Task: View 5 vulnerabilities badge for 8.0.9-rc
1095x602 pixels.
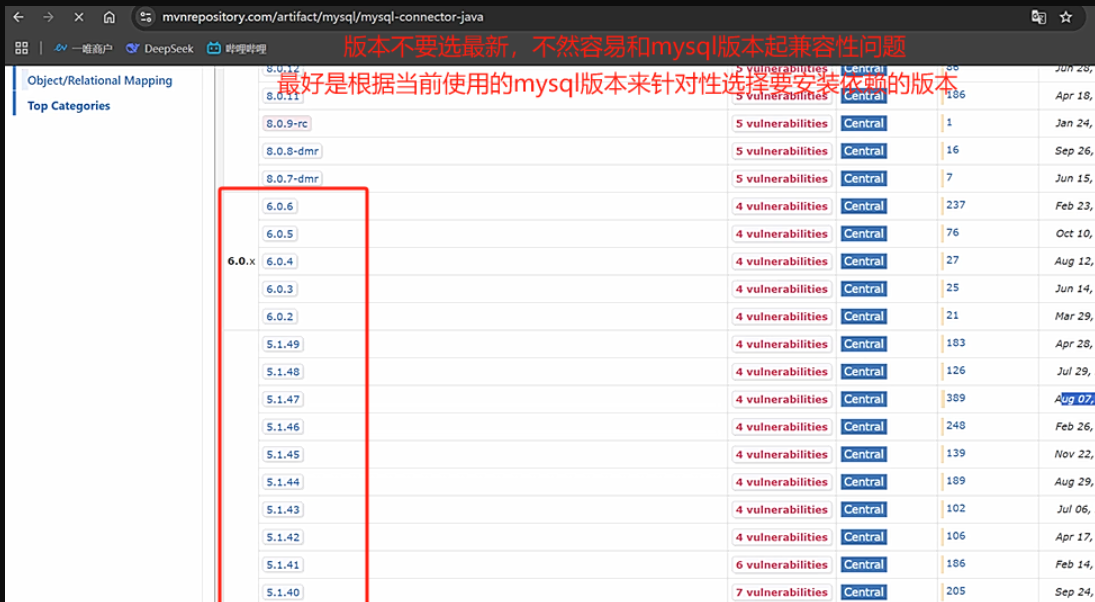Action: [781, 124]
